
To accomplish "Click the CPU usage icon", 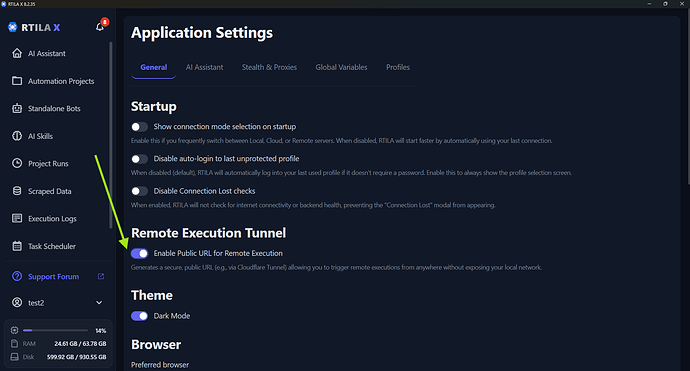I will [x=15, y=330].
